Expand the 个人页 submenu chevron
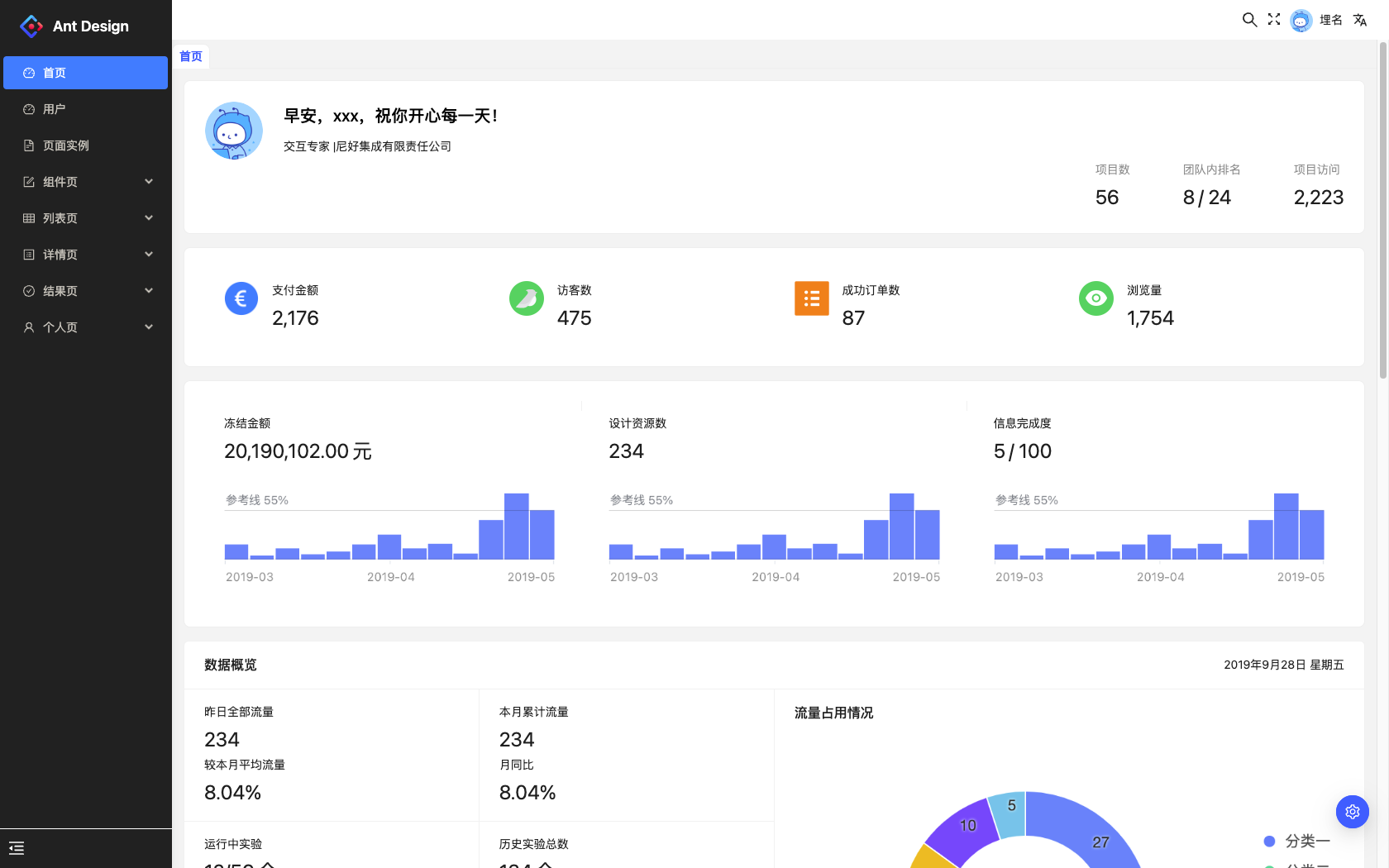Screen dimensions: 1389x868 click(149, 327)
